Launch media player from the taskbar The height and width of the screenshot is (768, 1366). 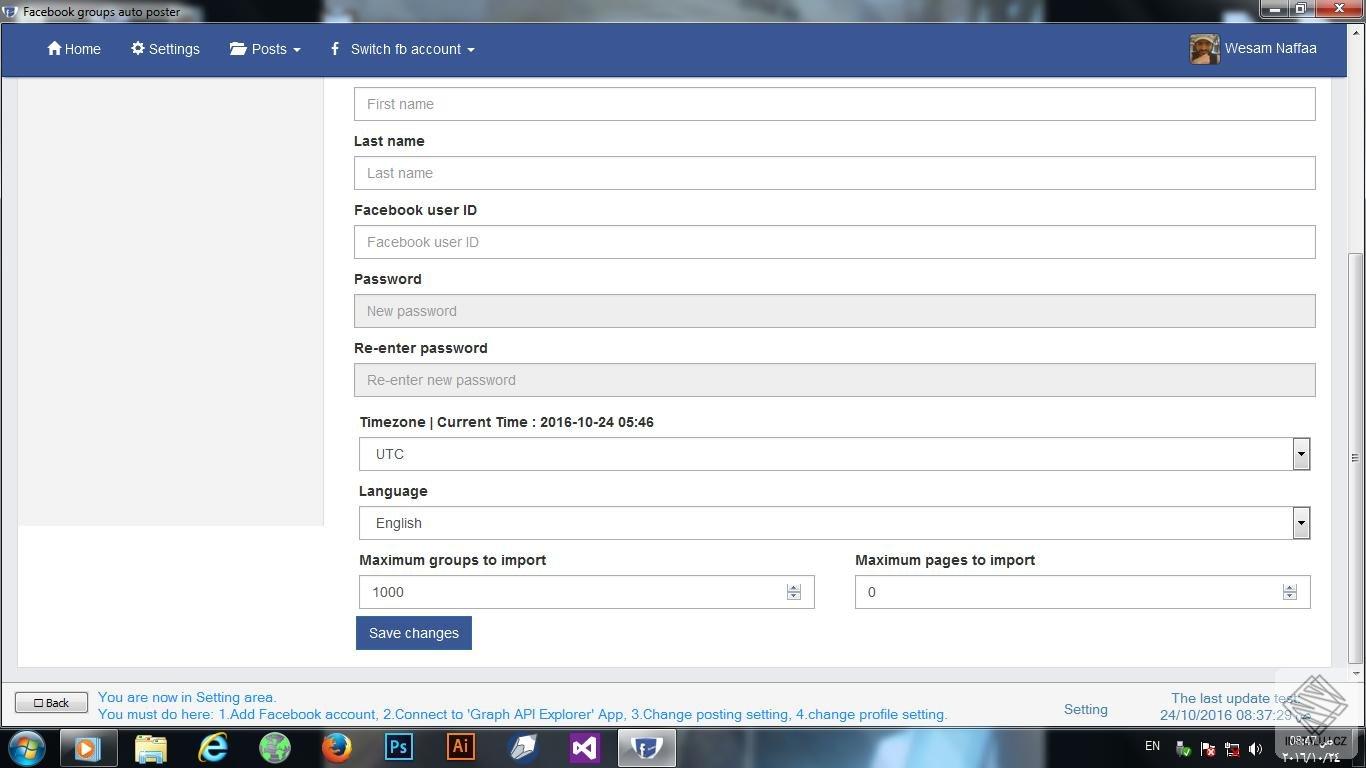[x=87, y=748]
